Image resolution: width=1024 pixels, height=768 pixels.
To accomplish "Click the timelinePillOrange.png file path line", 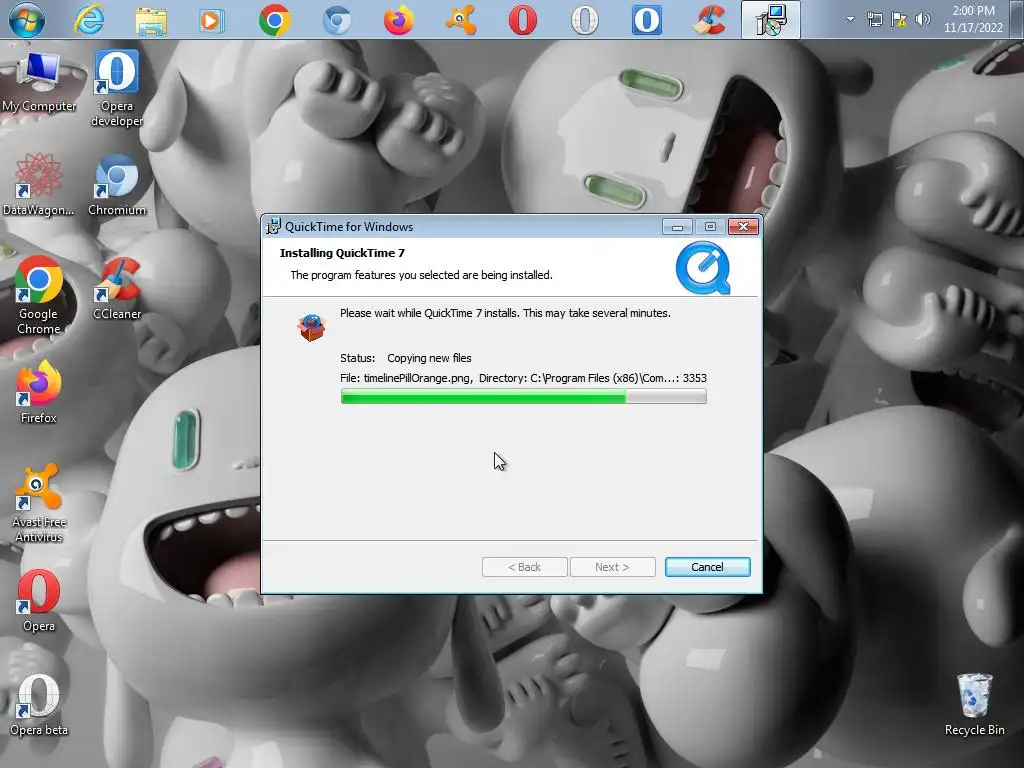I will [x=523, y=378].
